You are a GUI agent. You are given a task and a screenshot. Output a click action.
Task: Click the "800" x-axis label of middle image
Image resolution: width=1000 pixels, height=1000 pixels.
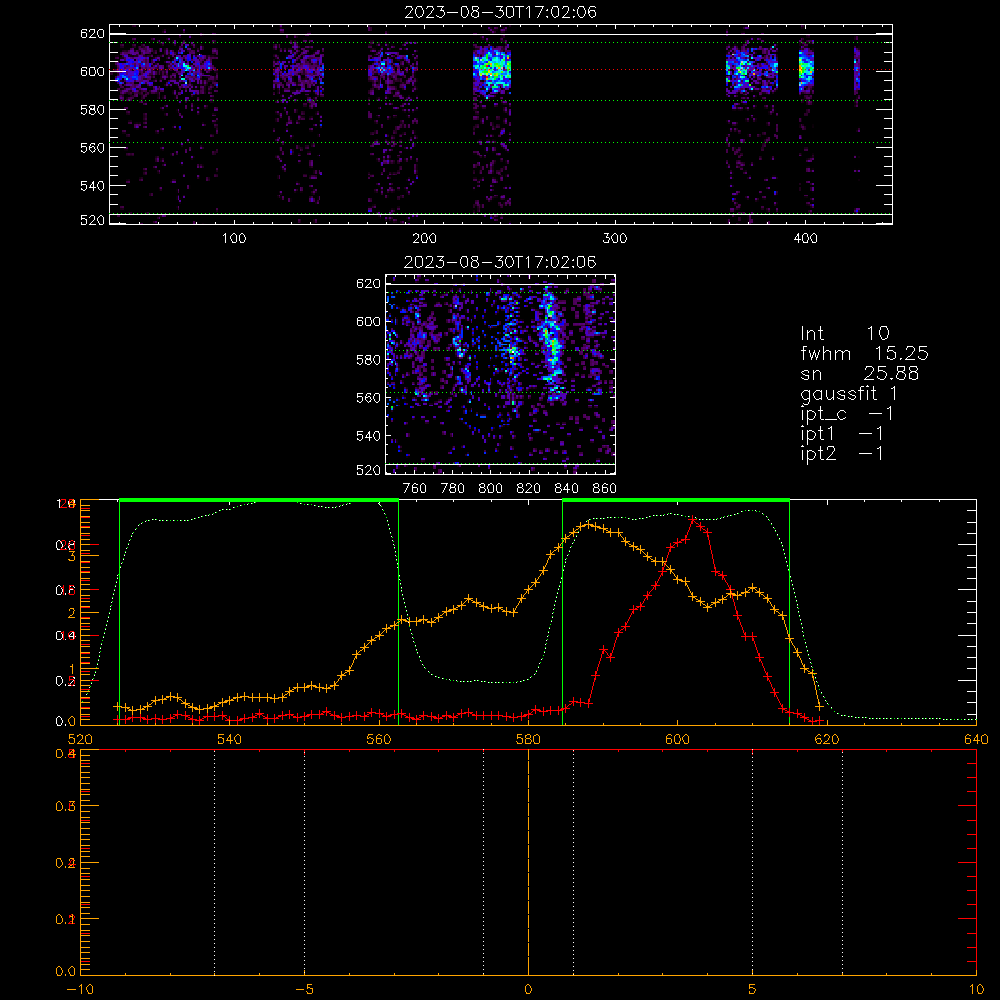[x=490, y=488]
